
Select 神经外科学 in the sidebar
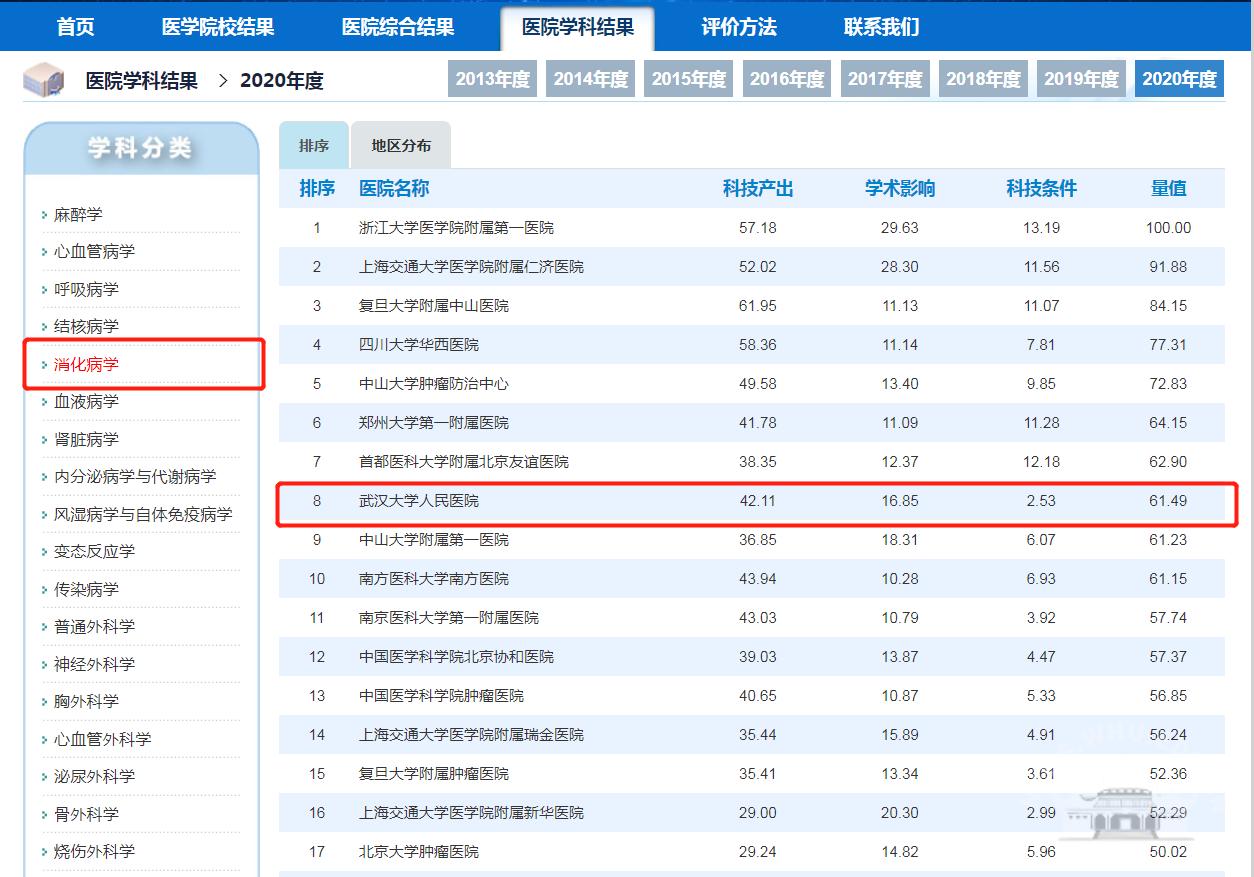[94, 665]
